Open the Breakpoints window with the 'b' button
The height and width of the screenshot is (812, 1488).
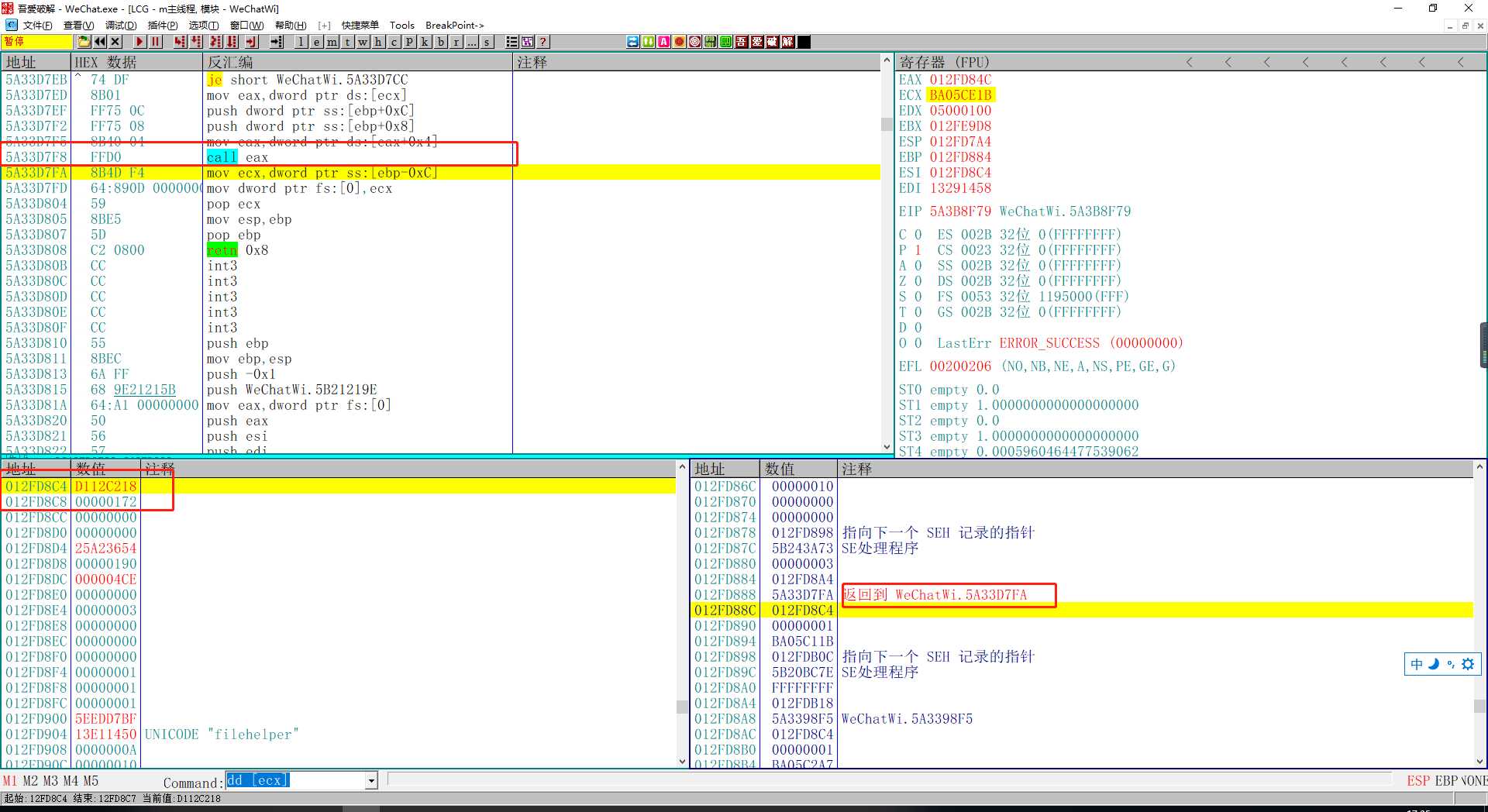coord(441,42)
